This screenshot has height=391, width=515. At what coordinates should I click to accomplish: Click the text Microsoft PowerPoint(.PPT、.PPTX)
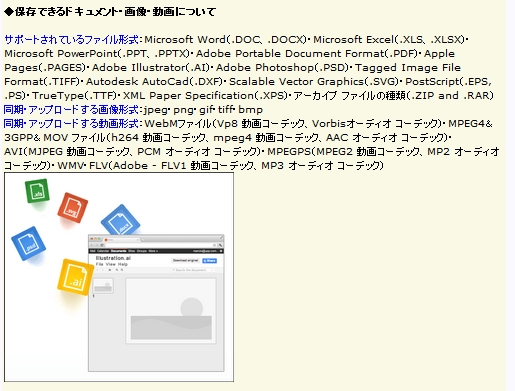(x=97, y=54)
